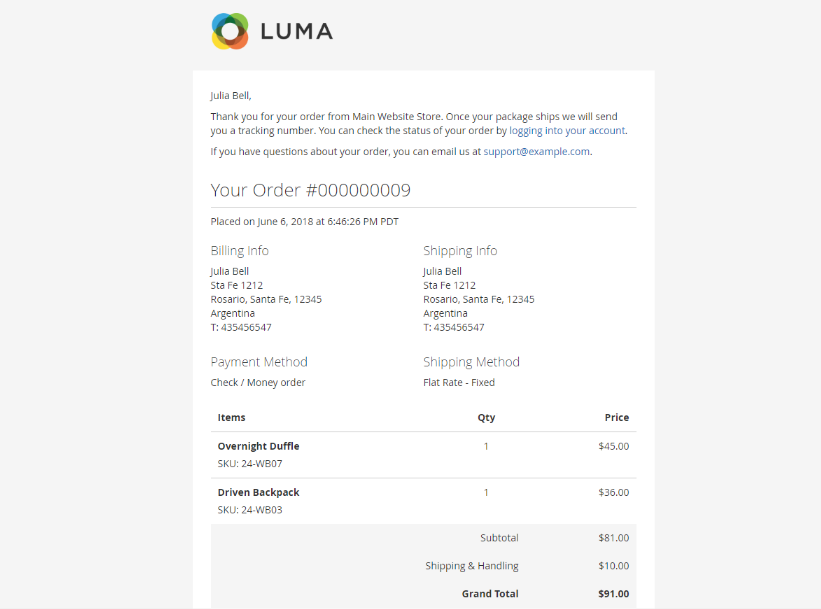This screenshot has height=609, width=821.
Task: Click the Driven Backpack product name
Action: click(x=258, y=492)
